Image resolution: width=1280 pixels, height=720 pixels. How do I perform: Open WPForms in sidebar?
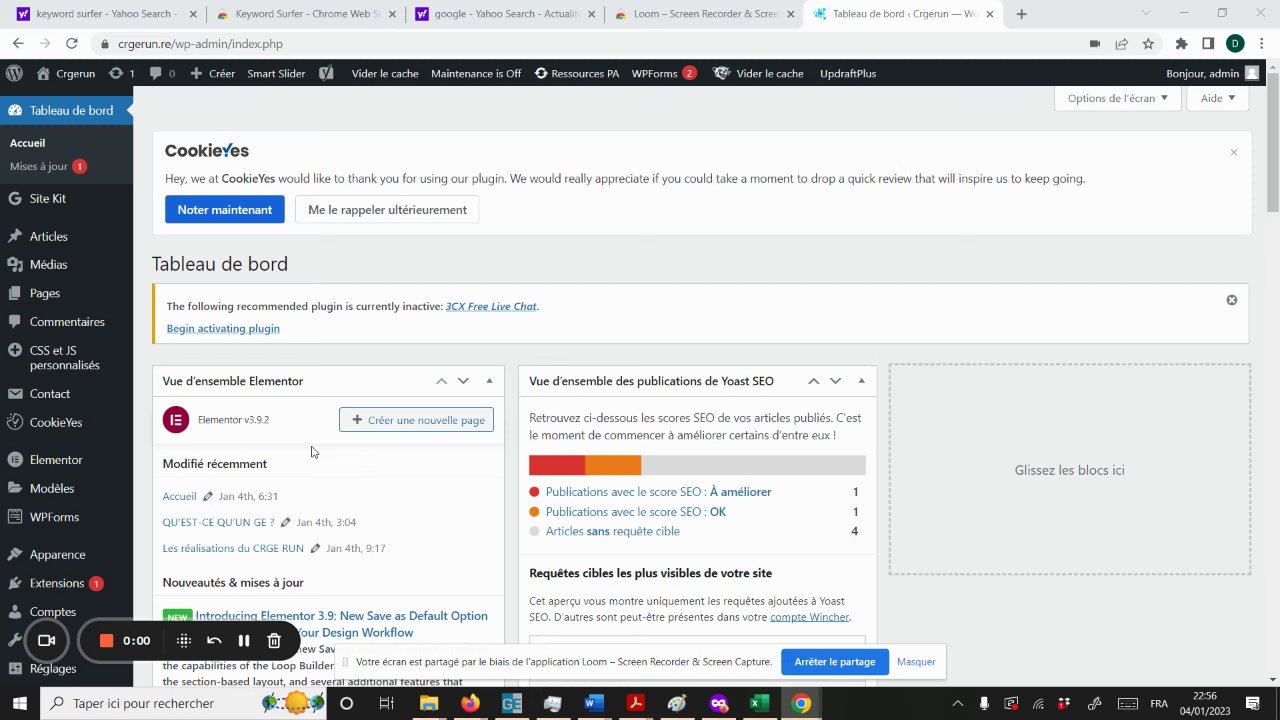(66, 517)
